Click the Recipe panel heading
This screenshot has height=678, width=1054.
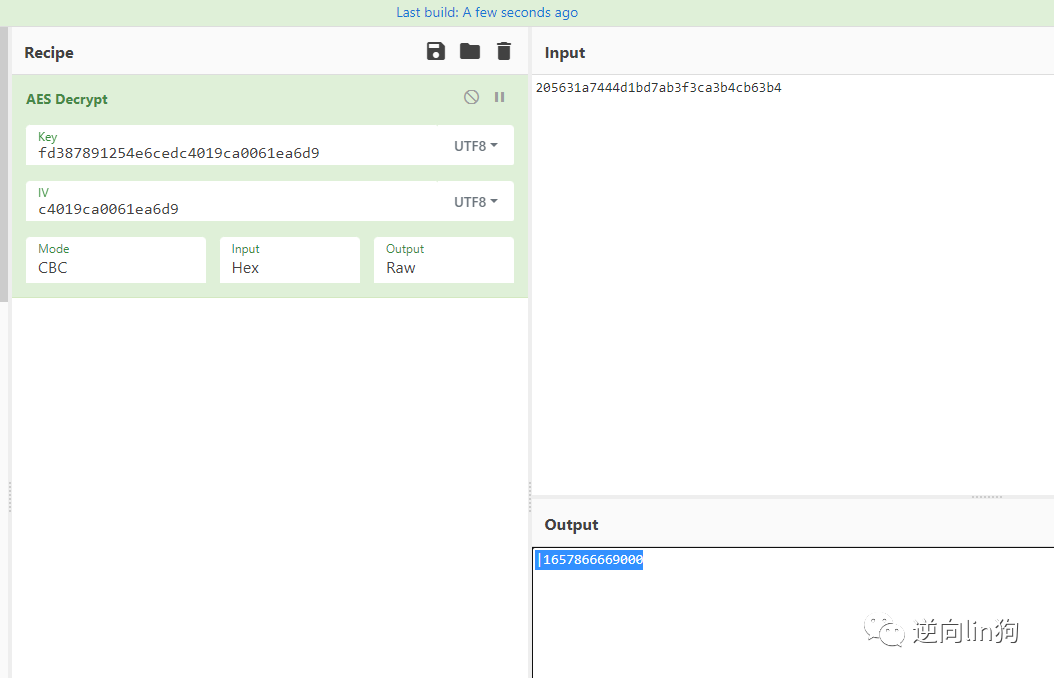point(49,52)
